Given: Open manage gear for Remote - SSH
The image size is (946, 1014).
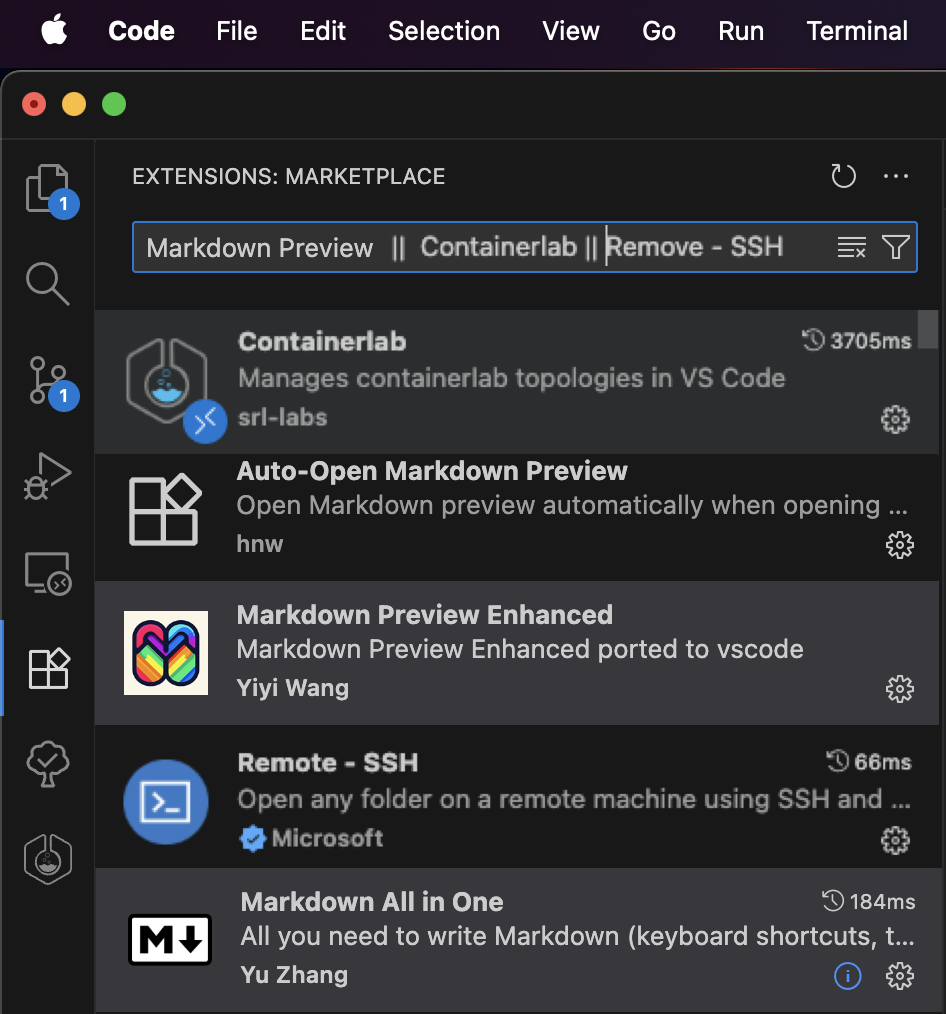Looking at the screenshot, I should point(895,840).
